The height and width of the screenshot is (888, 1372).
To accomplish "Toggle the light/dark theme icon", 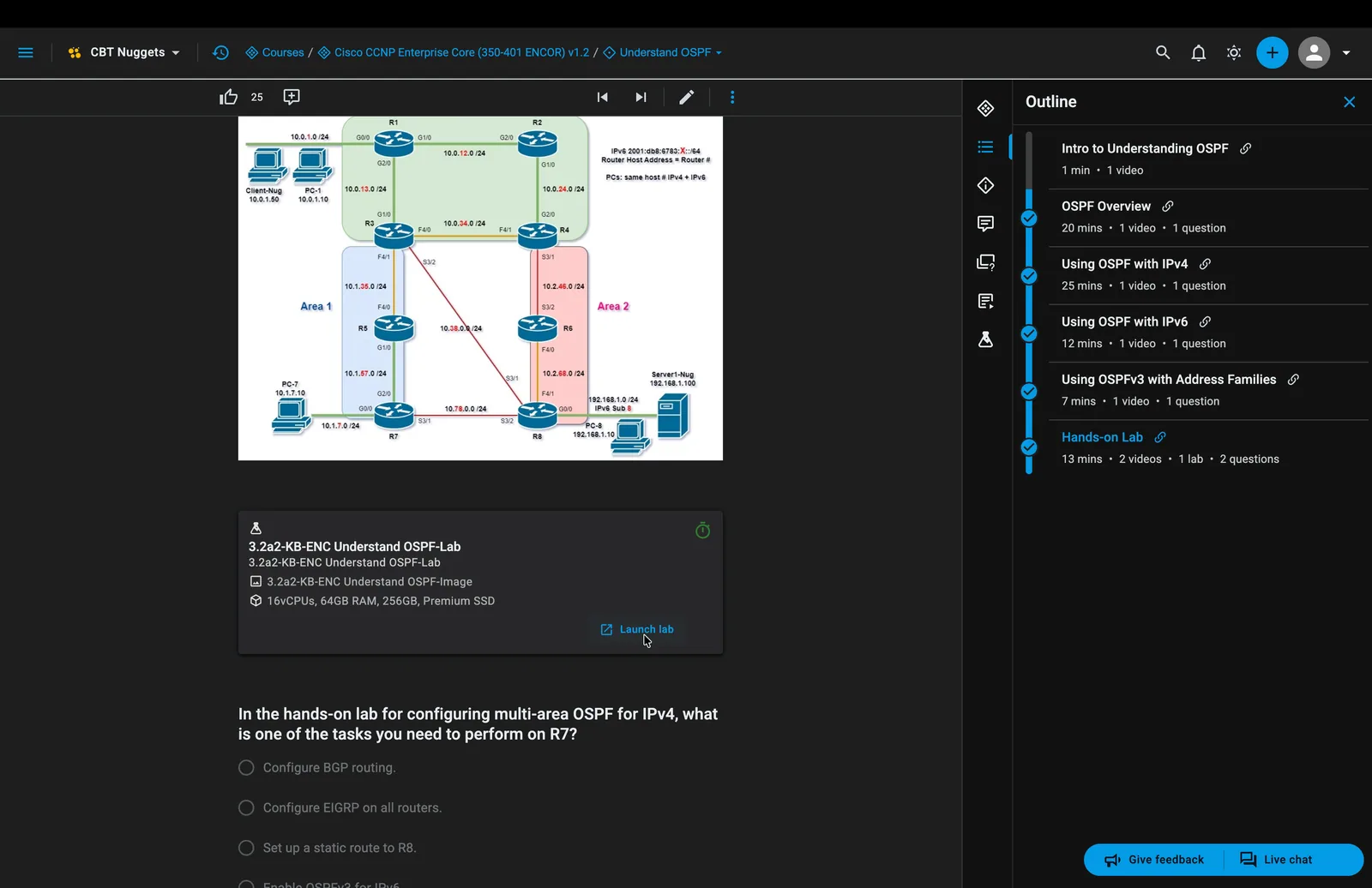I will pyautogui.click(x=1234, y=52).
